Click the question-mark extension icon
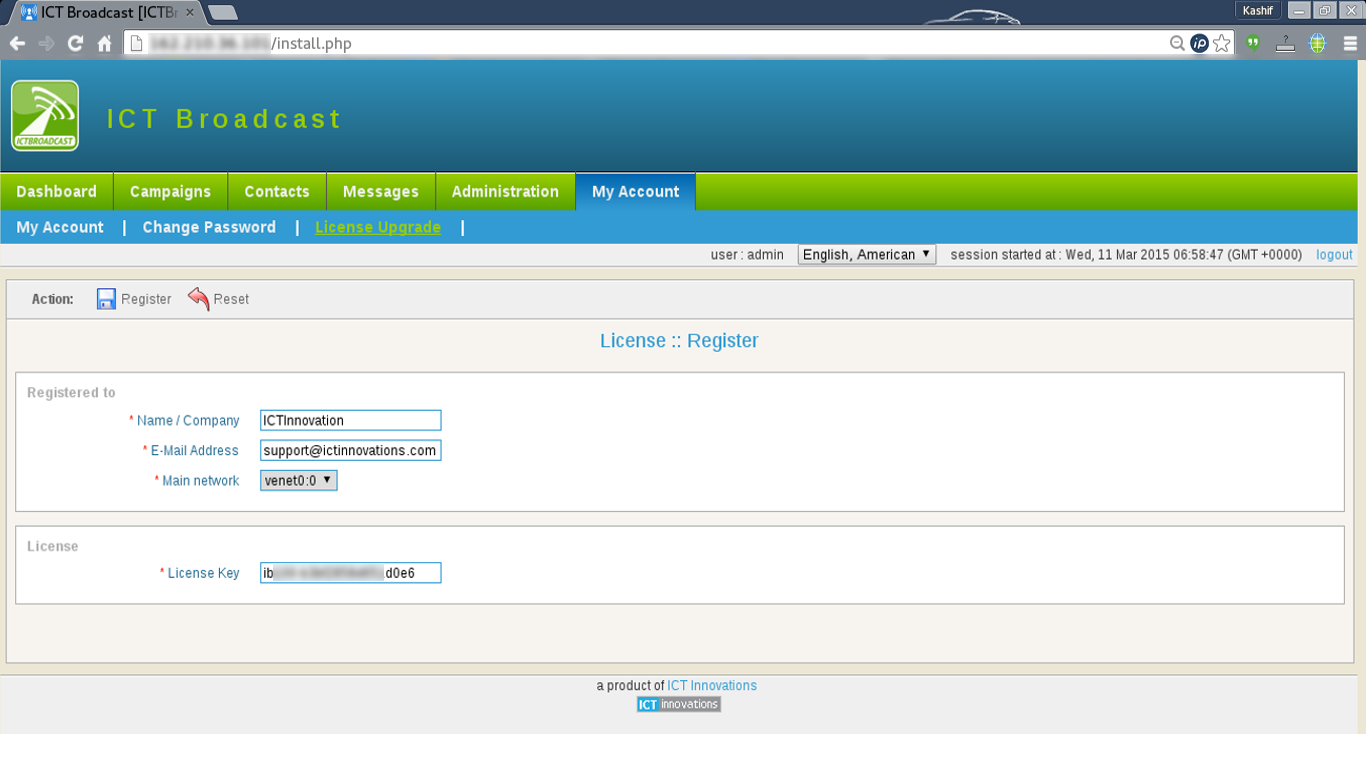1366x768 pixels. 1286,43
